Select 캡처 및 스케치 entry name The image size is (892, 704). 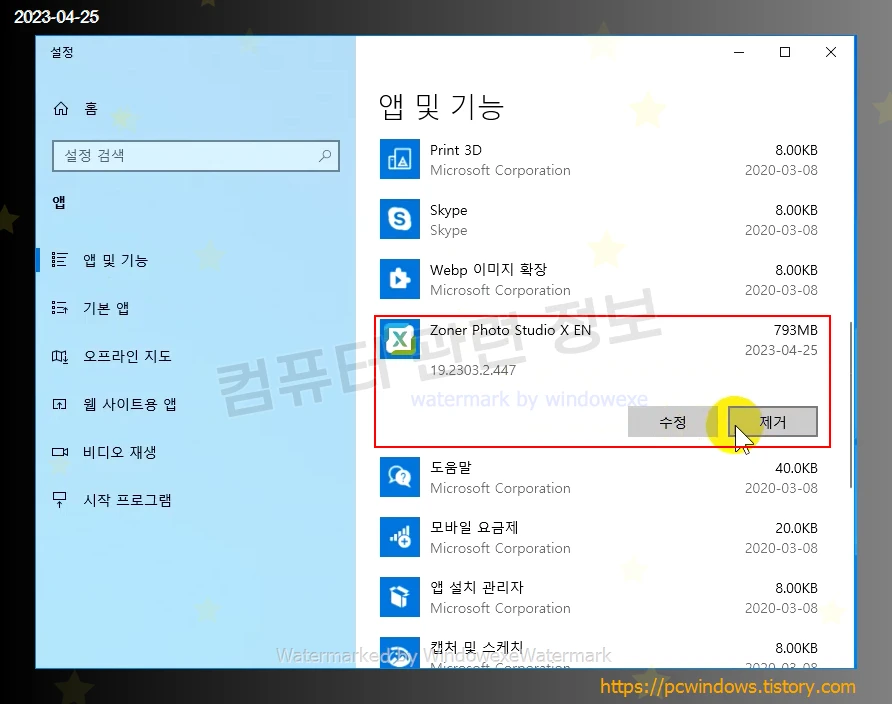[x=477, y=647]
